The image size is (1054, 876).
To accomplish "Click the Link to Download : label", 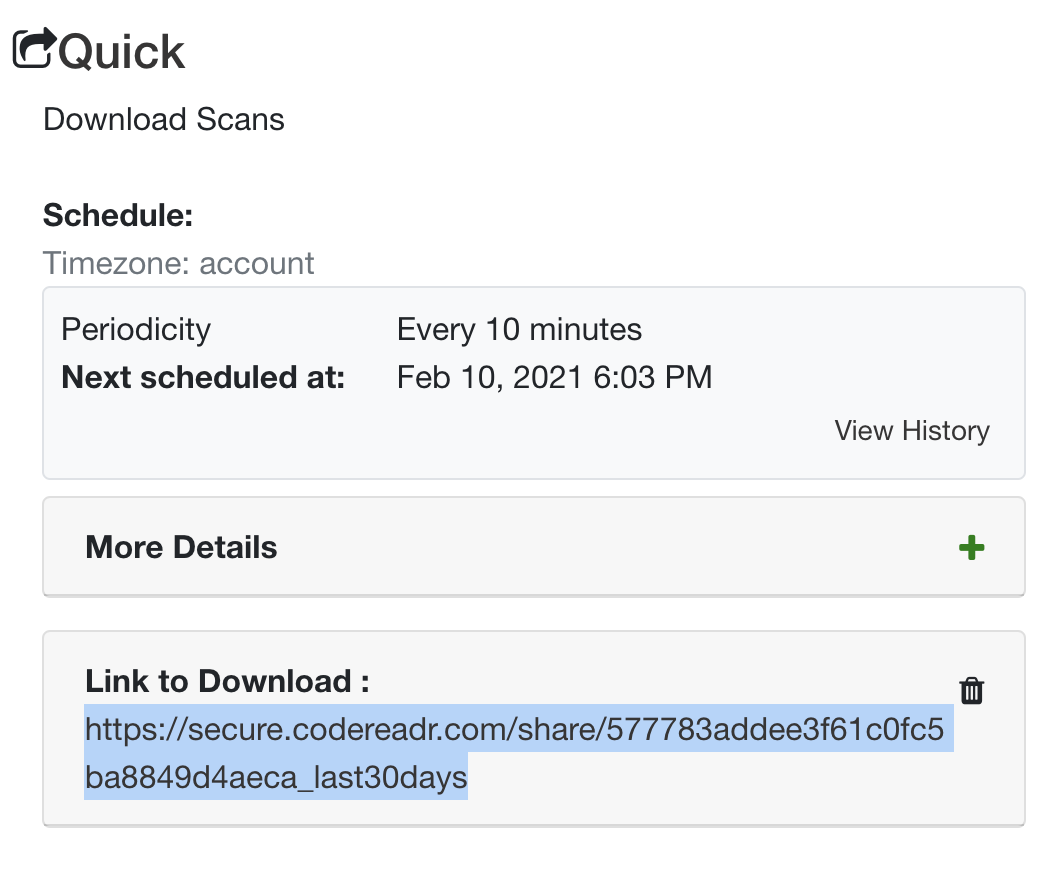I will pyautogui.click(x=227, y=681).
